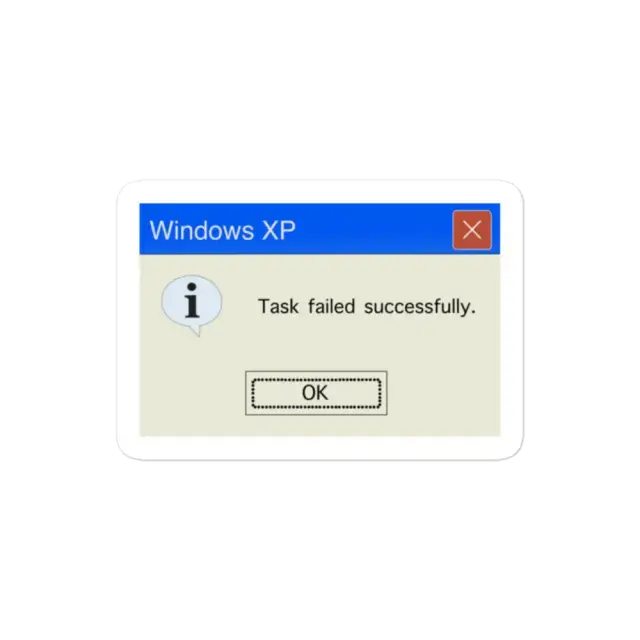Click the blue title bar's empty area
Image resolution: width=640 pixels, height=640 pixels.
point(373,229)
